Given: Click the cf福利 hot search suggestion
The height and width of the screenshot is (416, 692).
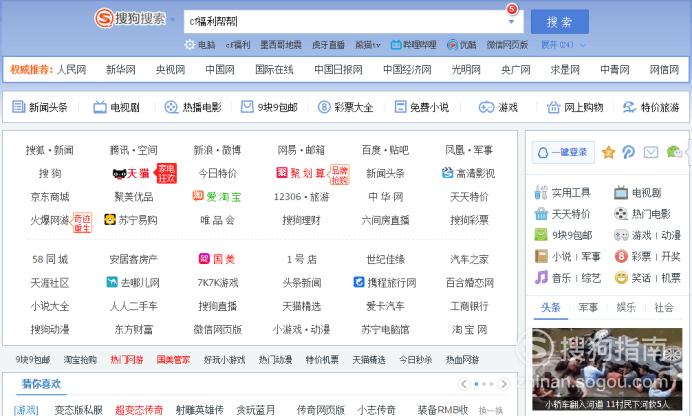Looking at the screenshot, I should (x=237, y=45).
